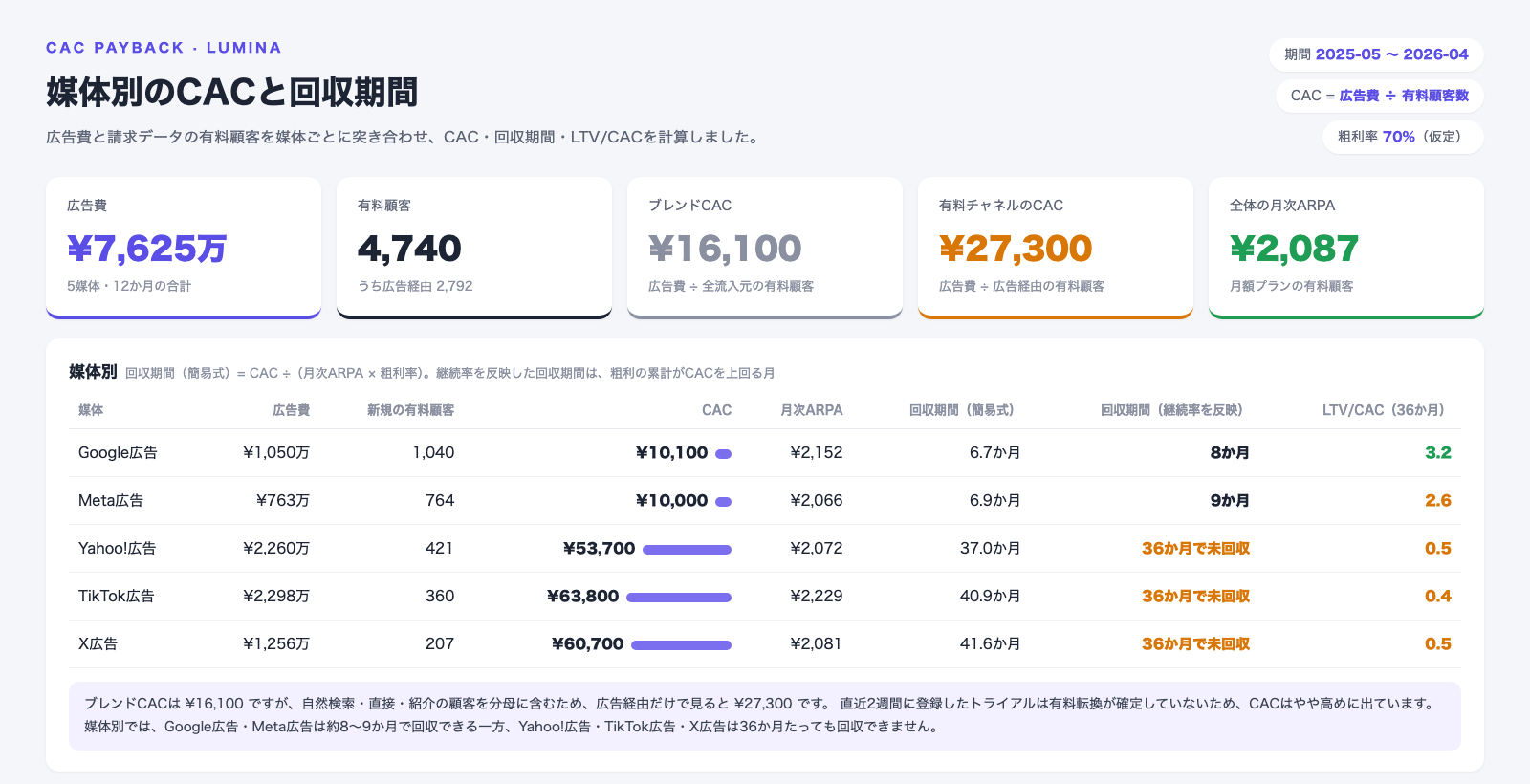The height and width of the screenshot is (784, 1530).
Task: Click X広告 simple payback 41.6か月
Action: tap(990, 644)
